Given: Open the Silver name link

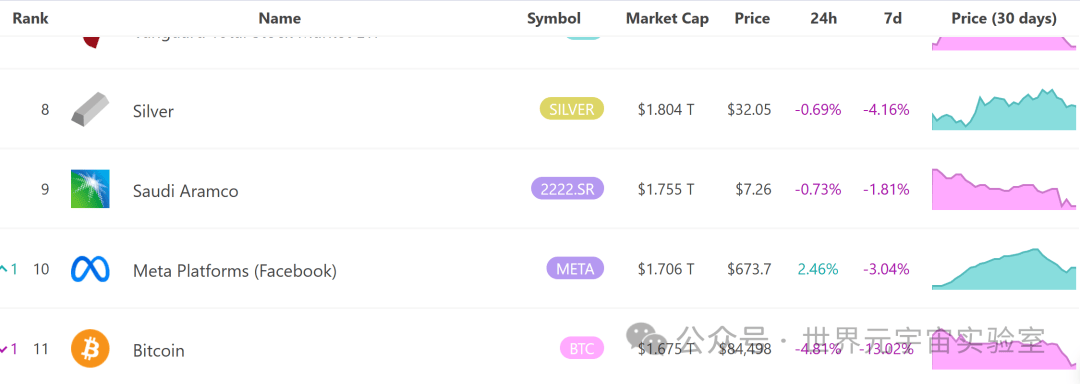Looking at the screenshot, I should 153,111.
